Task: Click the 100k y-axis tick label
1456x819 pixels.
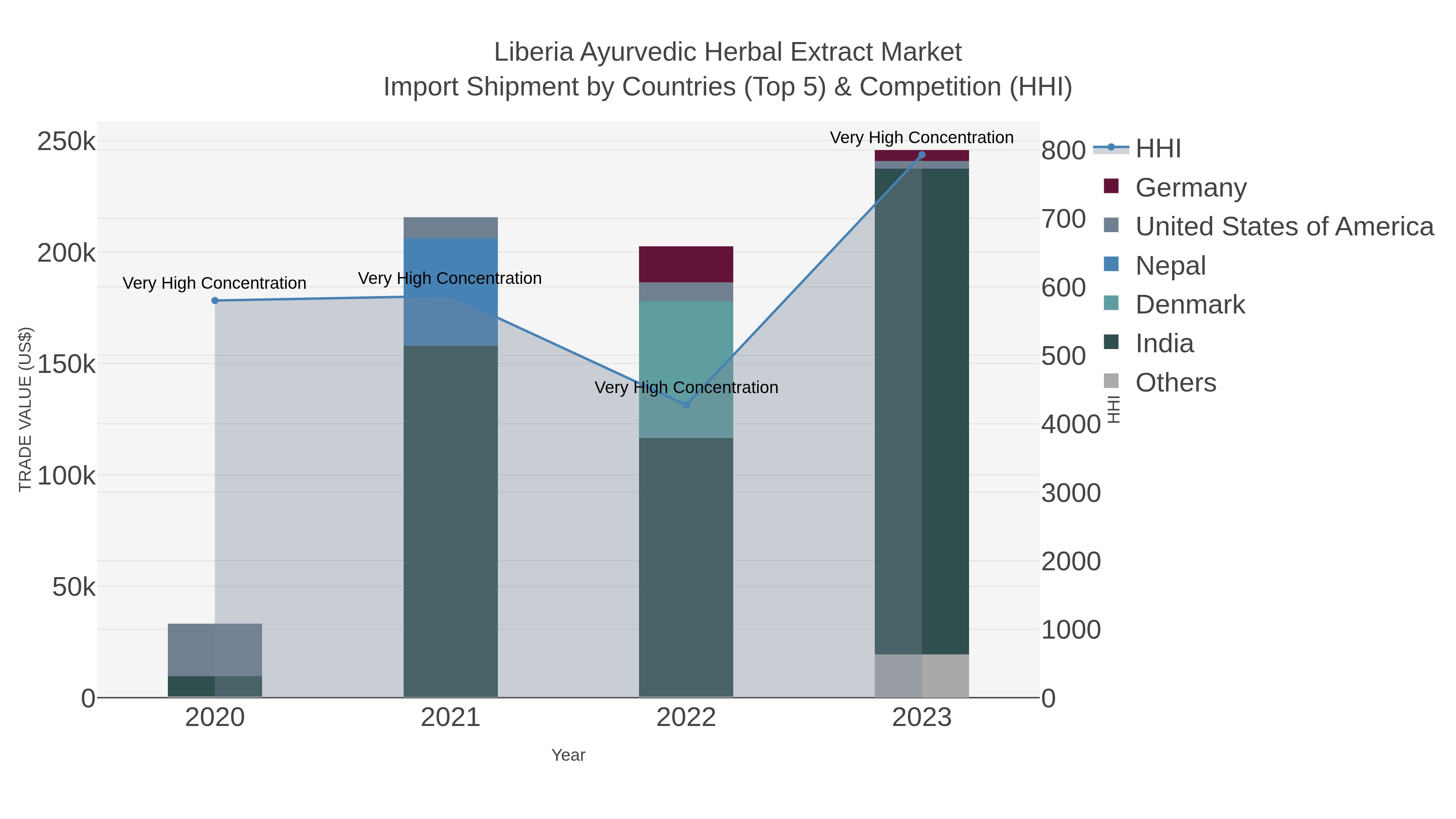Action: 67,476
